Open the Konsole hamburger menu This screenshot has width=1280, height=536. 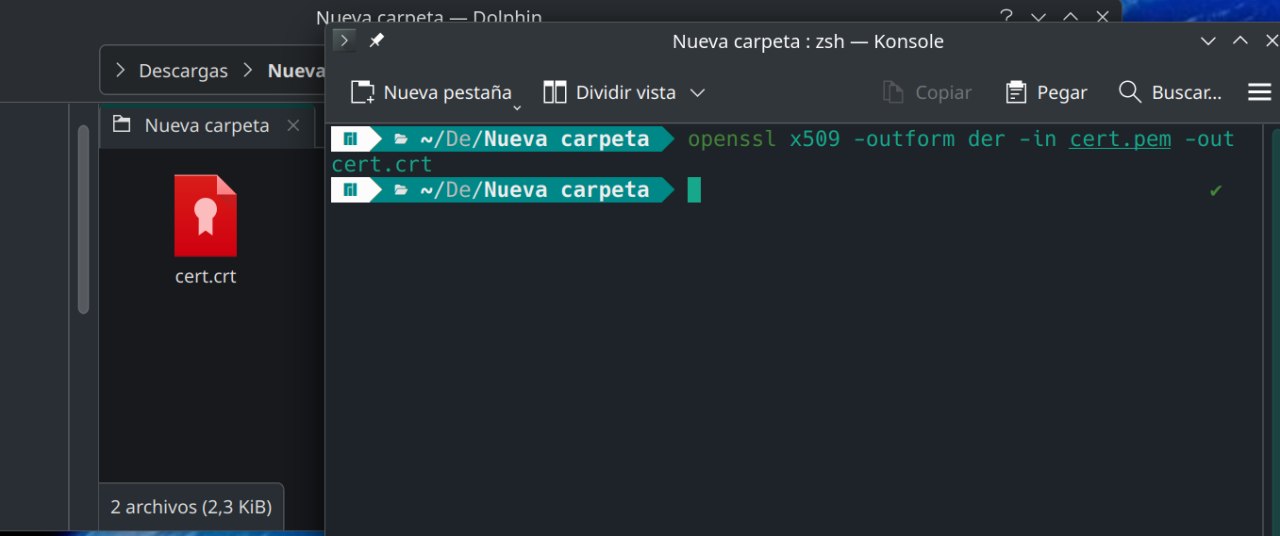click(1259, 92)
